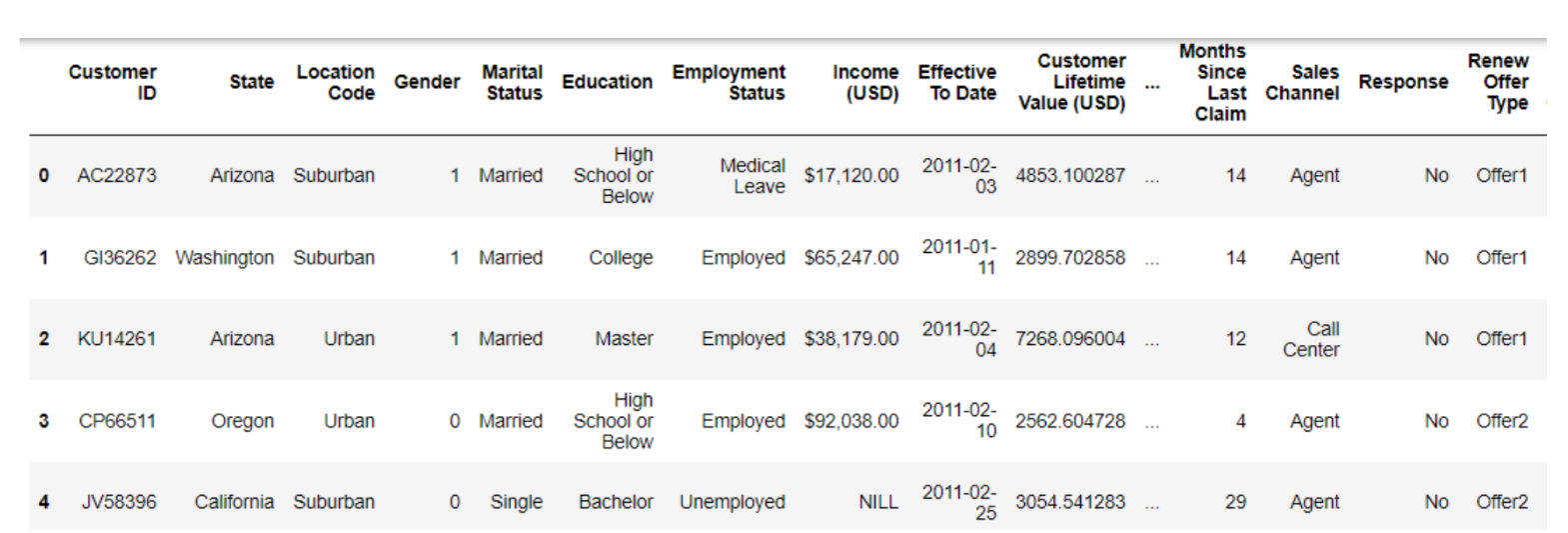The height and width of the screenshot is (533, 1568).
Task: Select the Call Center sales channel cell
Action: tap(1310, 339)
